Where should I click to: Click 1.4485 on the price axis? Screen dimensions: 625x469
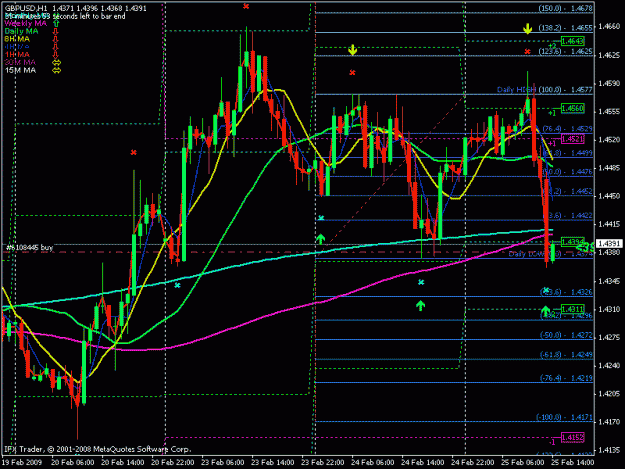610,168
